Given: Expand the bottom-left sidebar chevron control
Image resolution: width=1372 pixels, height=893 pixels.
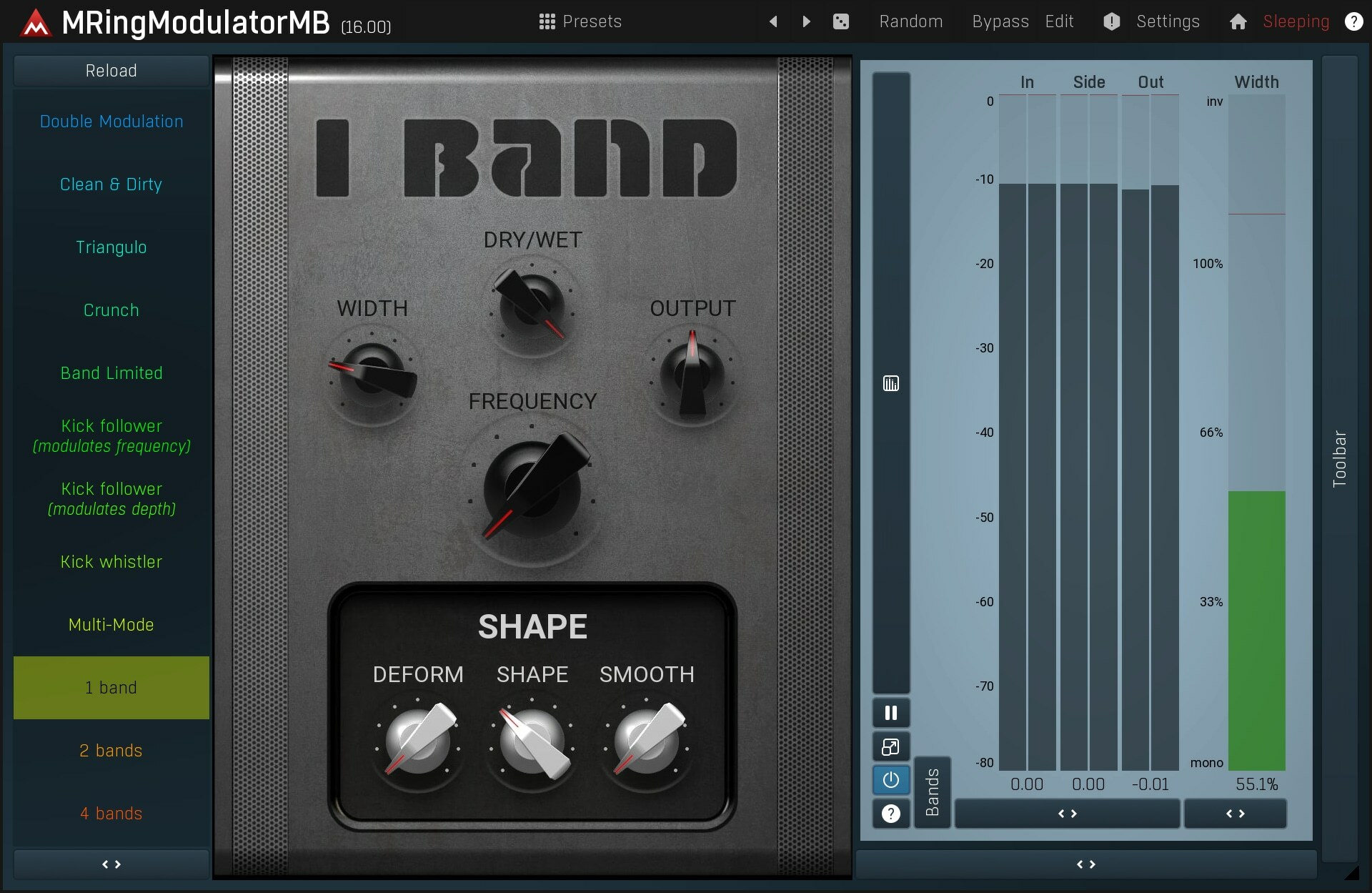Looking at the screenshot, I should (111, 864).
